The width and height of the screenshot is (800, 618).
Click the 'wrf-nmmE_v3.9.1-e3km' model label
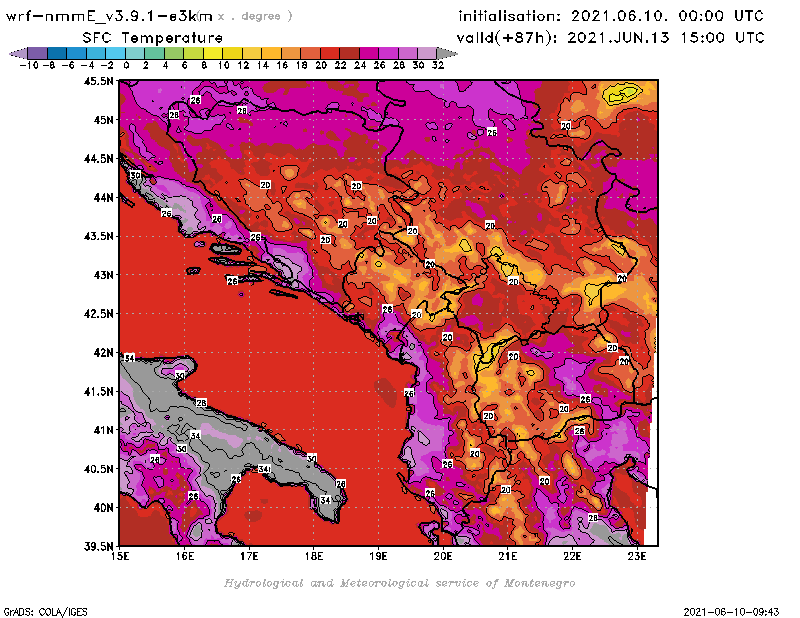coord(109,16)
